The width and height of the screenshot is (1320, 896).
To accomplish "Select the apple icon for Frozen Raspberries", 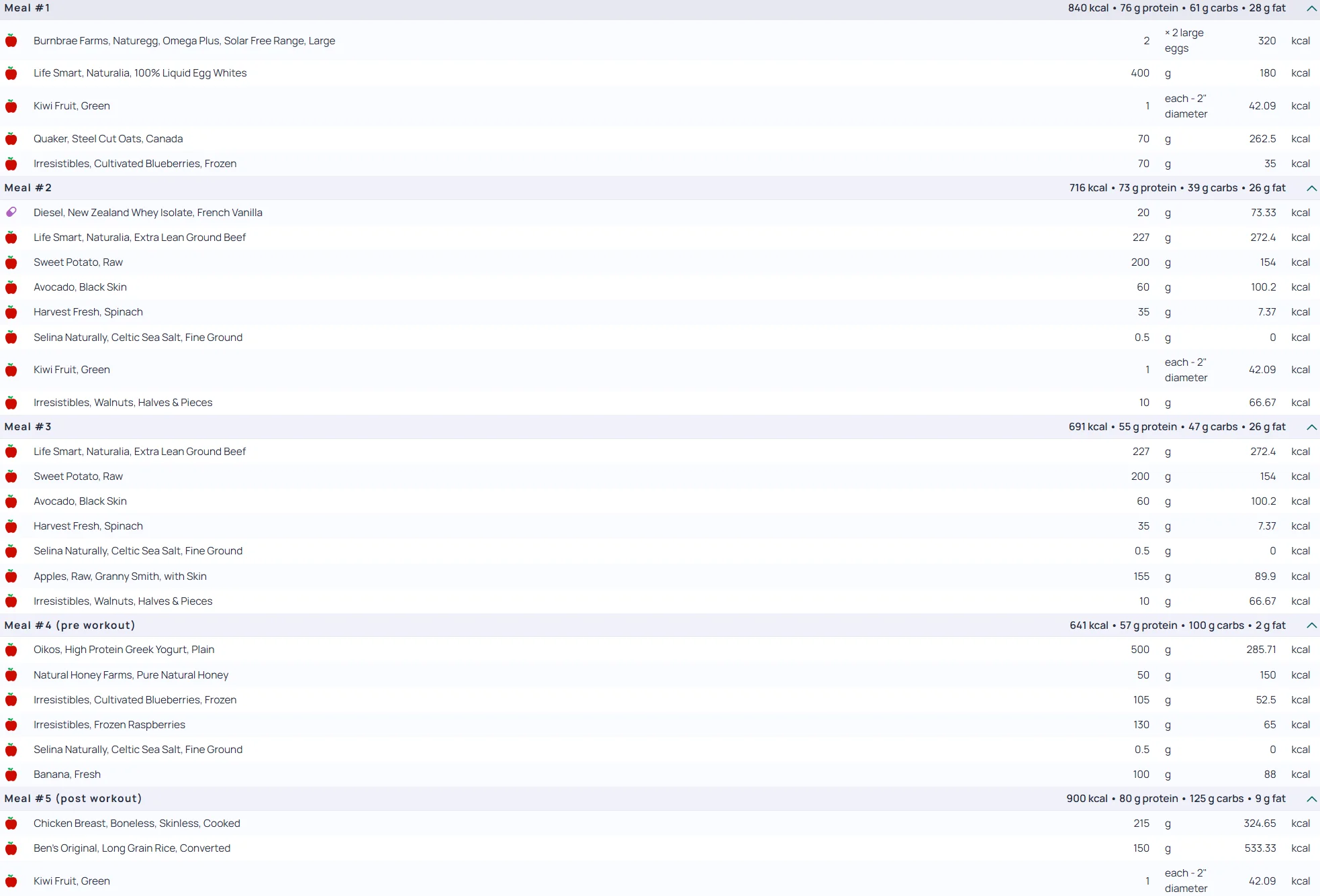I will pos(11,725).
